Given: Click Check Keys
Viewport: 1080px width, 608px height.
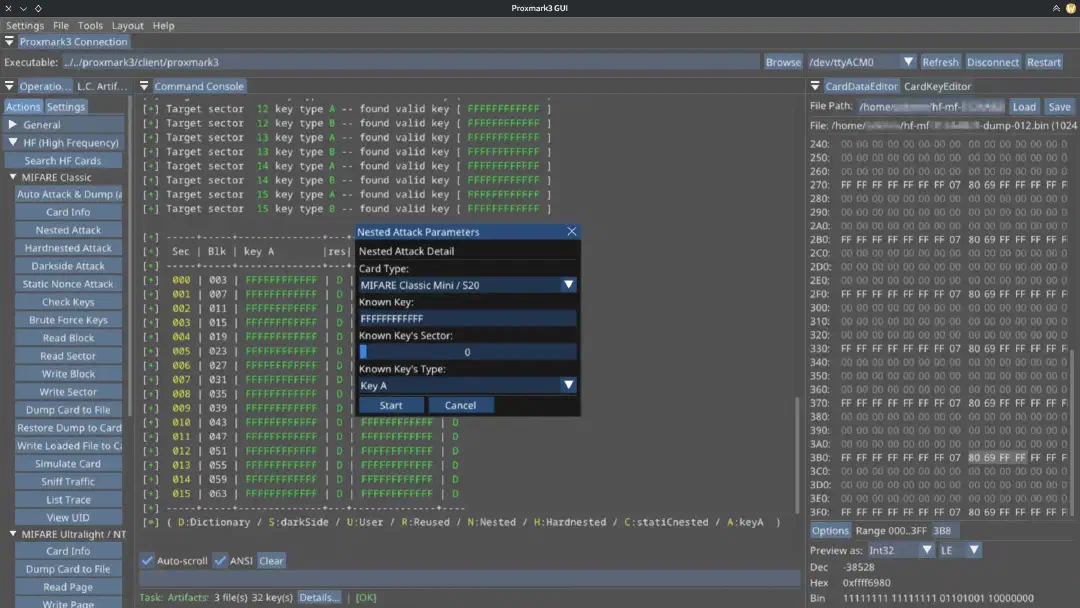Looking at the screenshot, I should 68,302.
